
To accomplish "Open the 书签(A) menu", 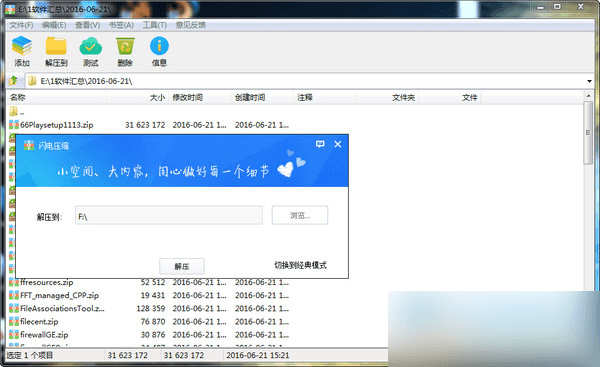I will click(121, 25).
